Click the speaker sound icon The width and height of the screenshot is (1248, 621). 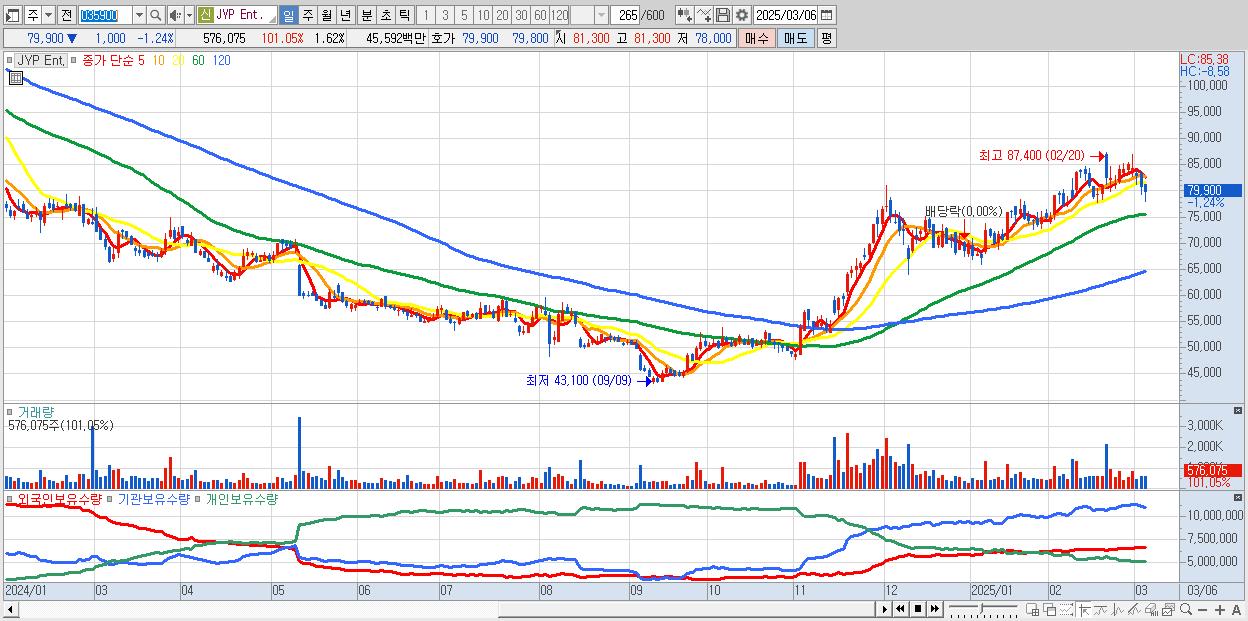click(x=174, y=15)
